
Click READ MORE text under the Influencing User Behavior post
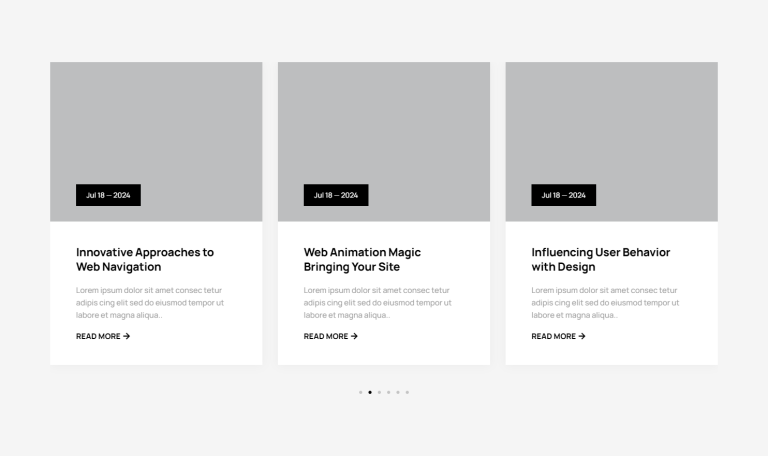(554, 336)
